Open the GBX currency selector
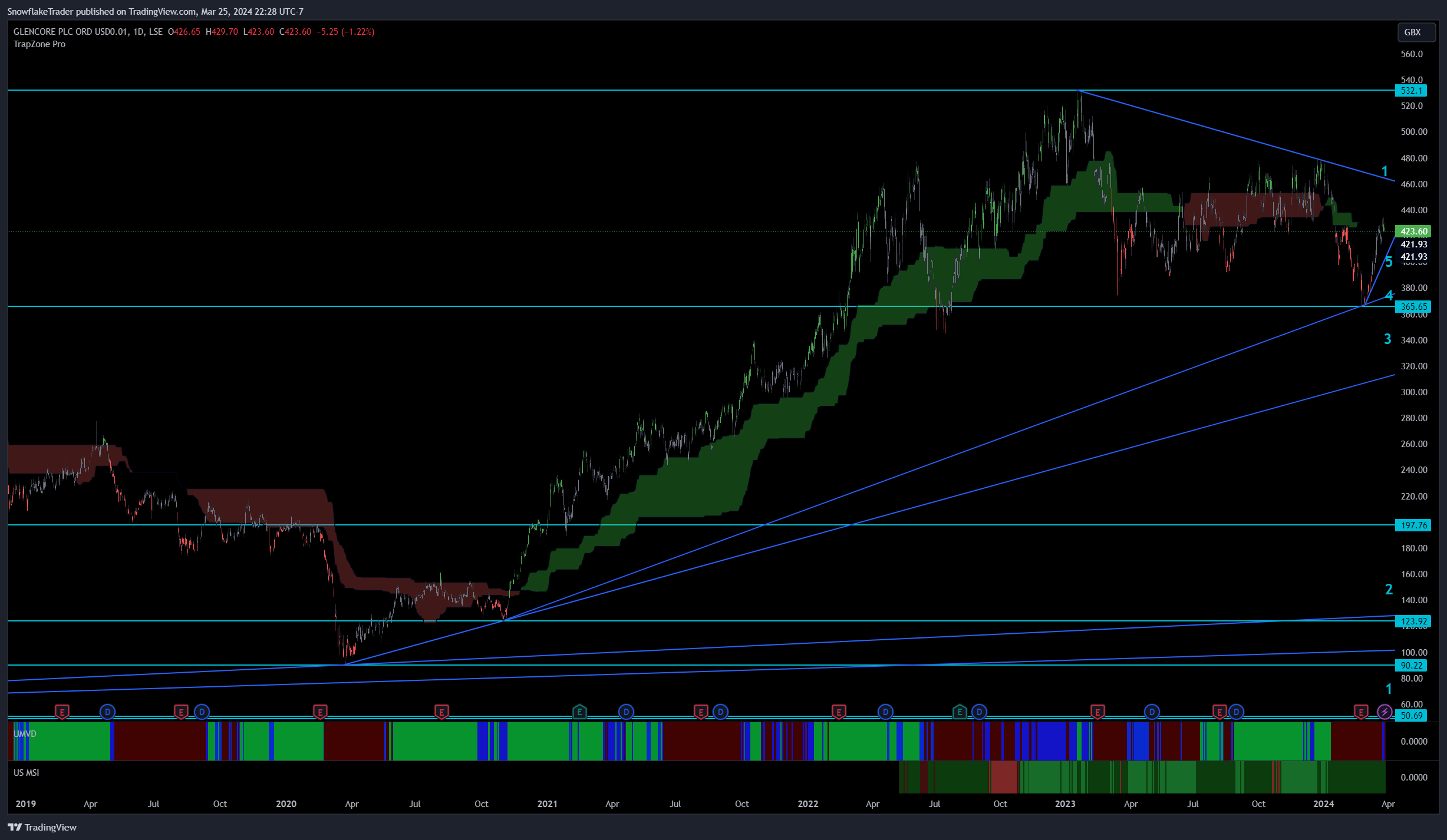Image resolution: width=1447 pixels, height=840 pixels. (1416, 32)
